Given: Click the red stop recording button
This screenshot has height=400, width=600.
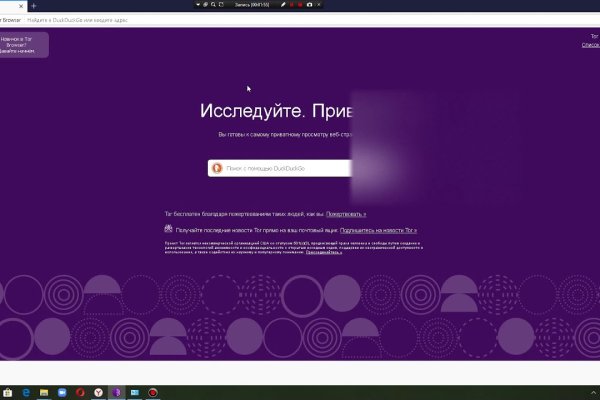Looking at the screenshot, I should point(294,5).
